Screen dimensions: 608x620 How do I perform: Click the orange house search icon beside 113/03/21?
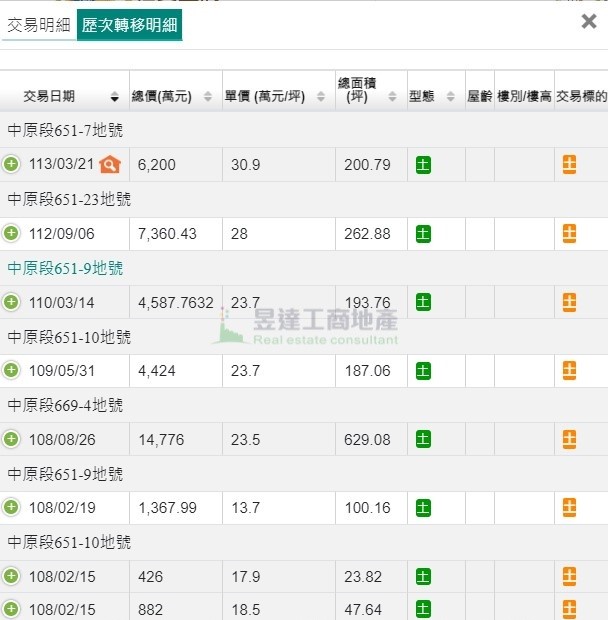click(x=110, y=164)
